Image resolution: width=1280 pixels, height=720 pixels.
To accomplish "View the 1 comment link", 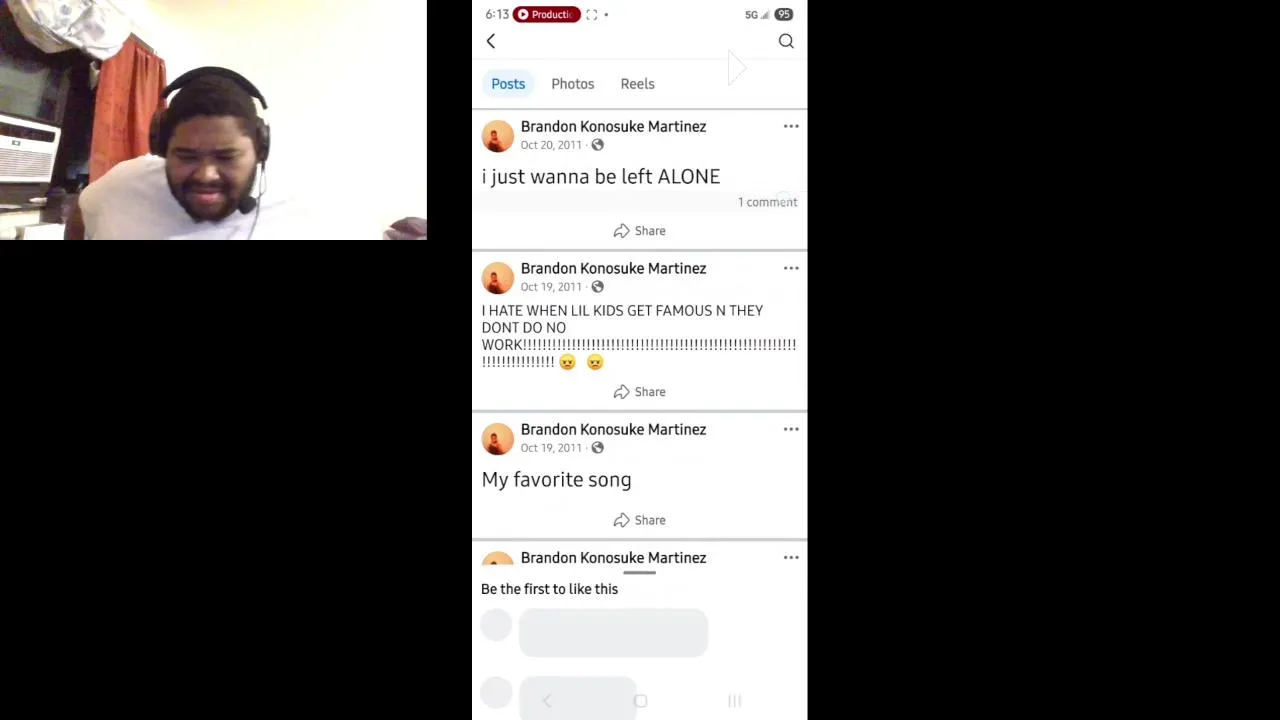I will (767, 202).
